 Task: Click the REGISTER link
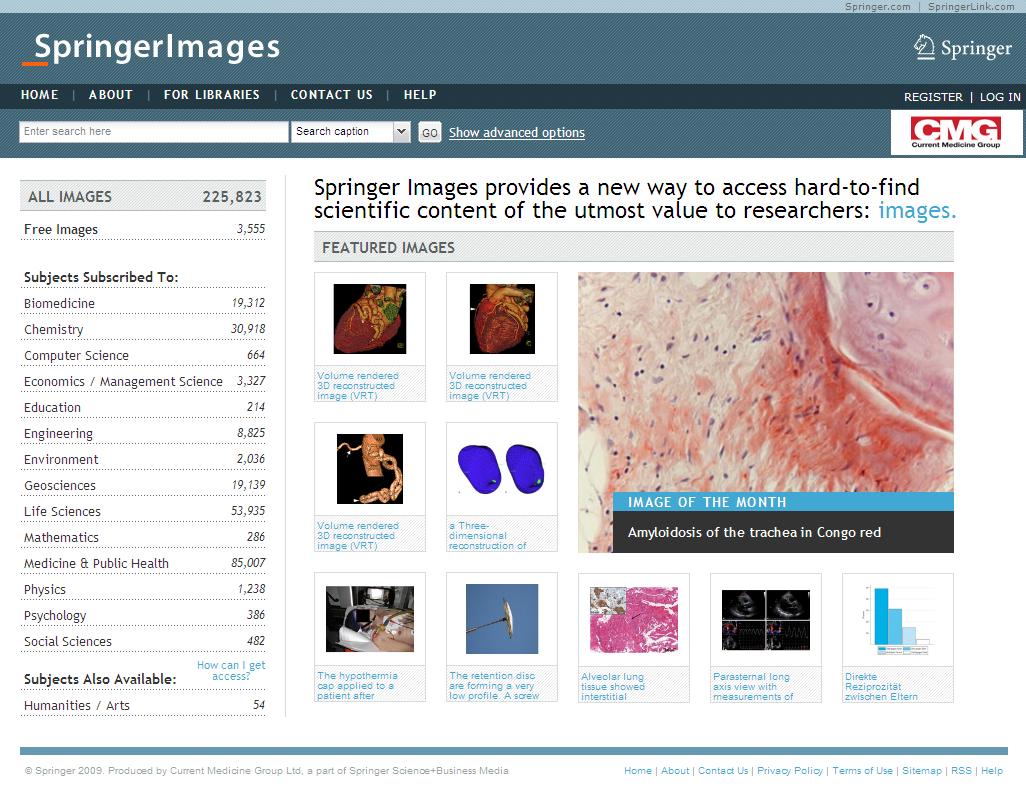[933, 97]
